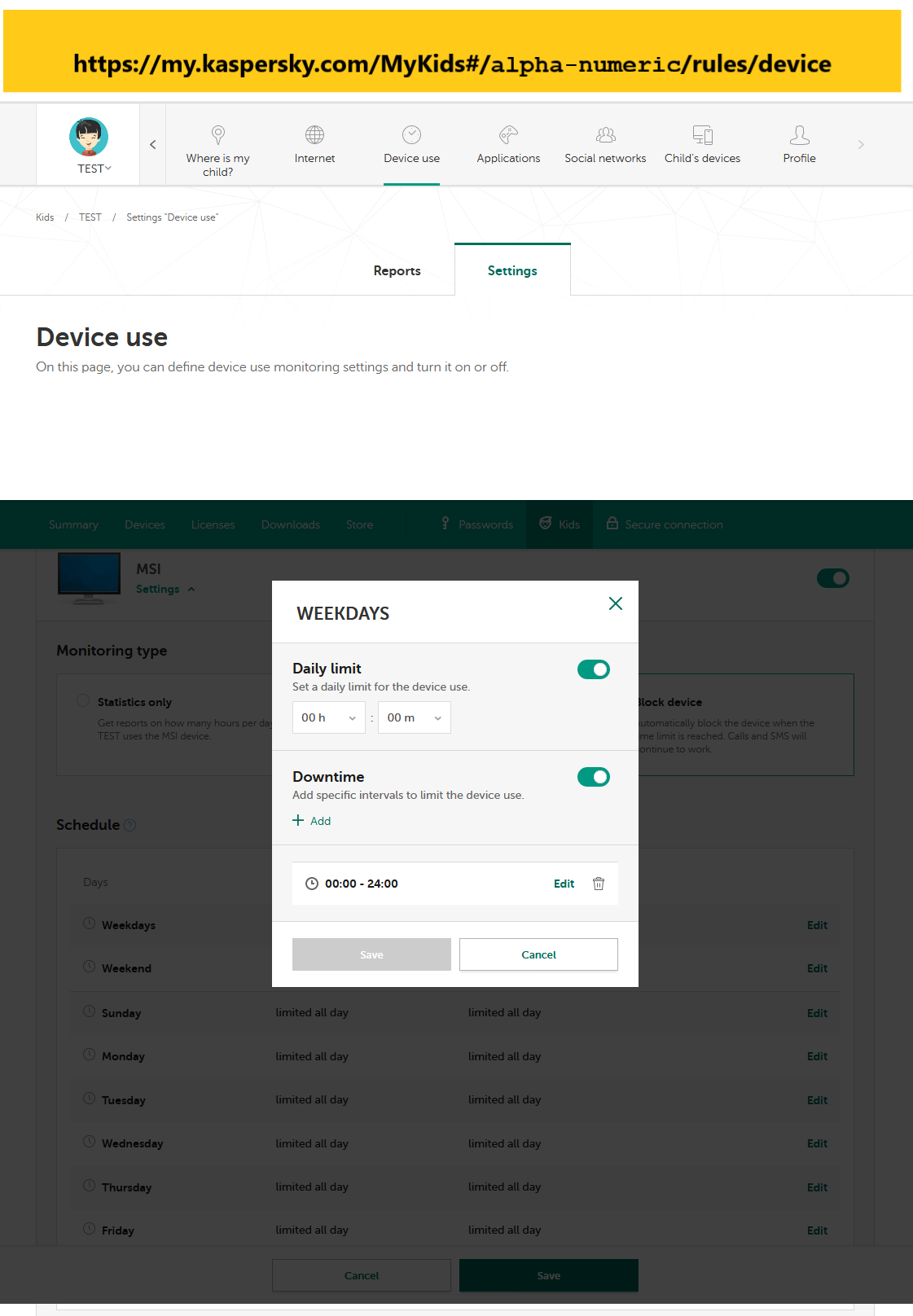Edit the Weekdays schedule row
Viewport: 913px width, 1316px height.
coord(817,925)
